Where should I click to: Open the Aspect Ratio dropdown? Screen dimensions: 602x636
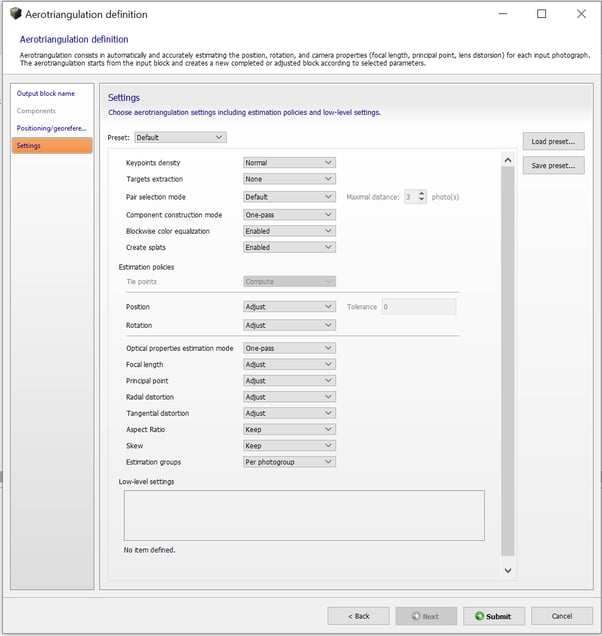point(289,429)
